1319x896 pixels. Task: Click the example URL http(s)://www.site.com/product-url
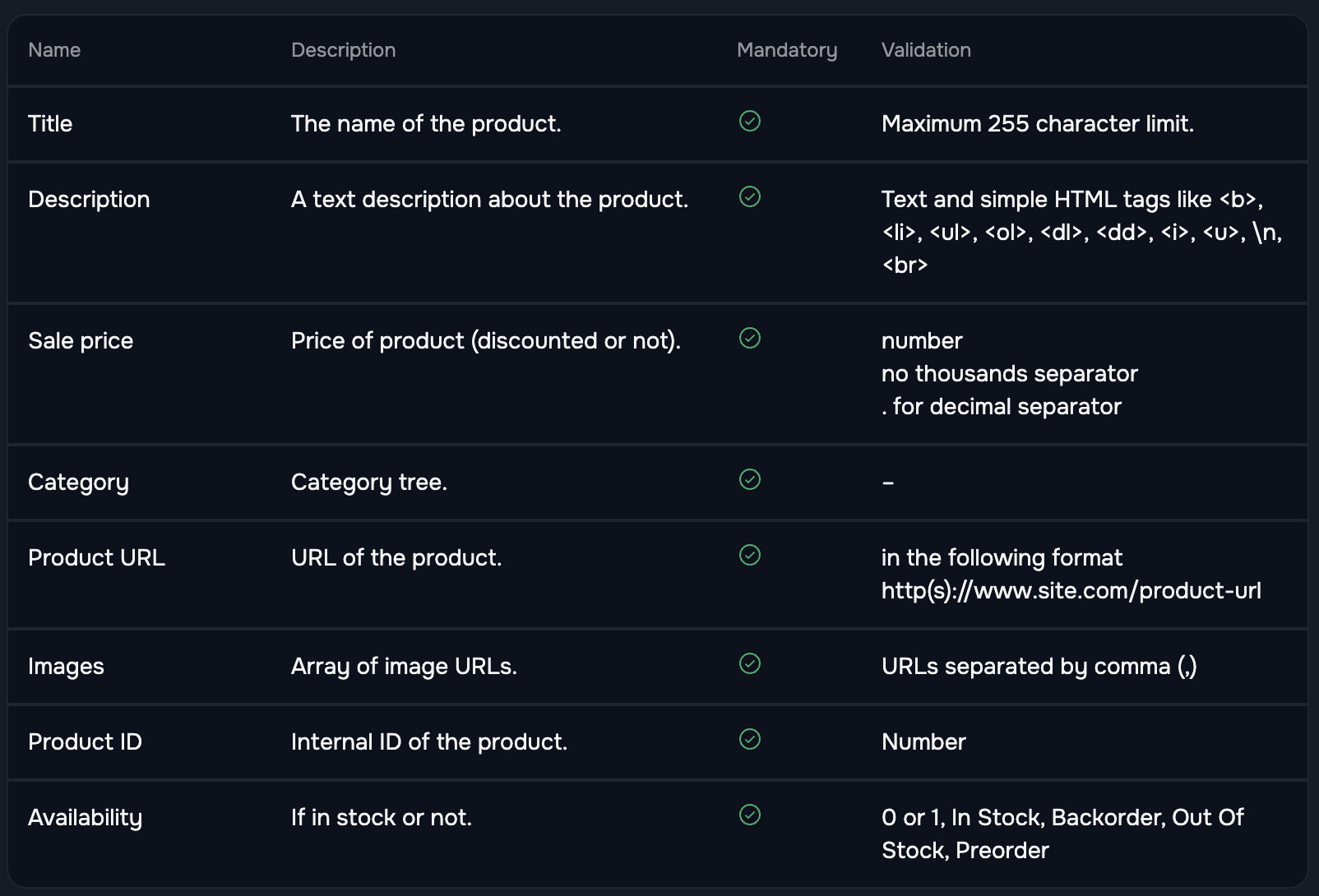1071,589
